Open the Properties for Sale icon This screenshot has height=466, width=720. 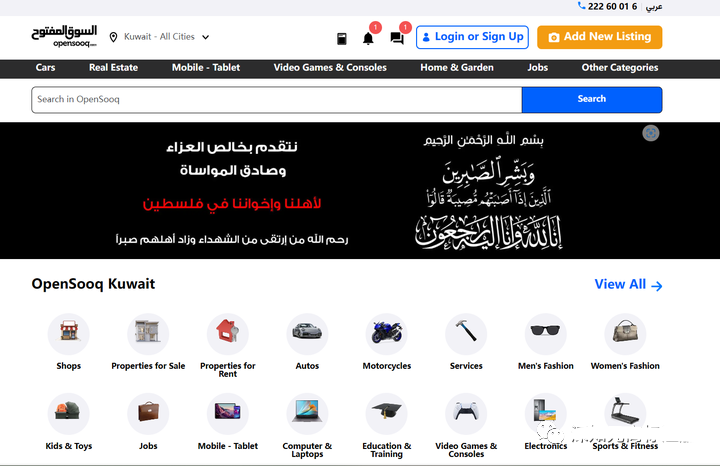tap(148, 334)
